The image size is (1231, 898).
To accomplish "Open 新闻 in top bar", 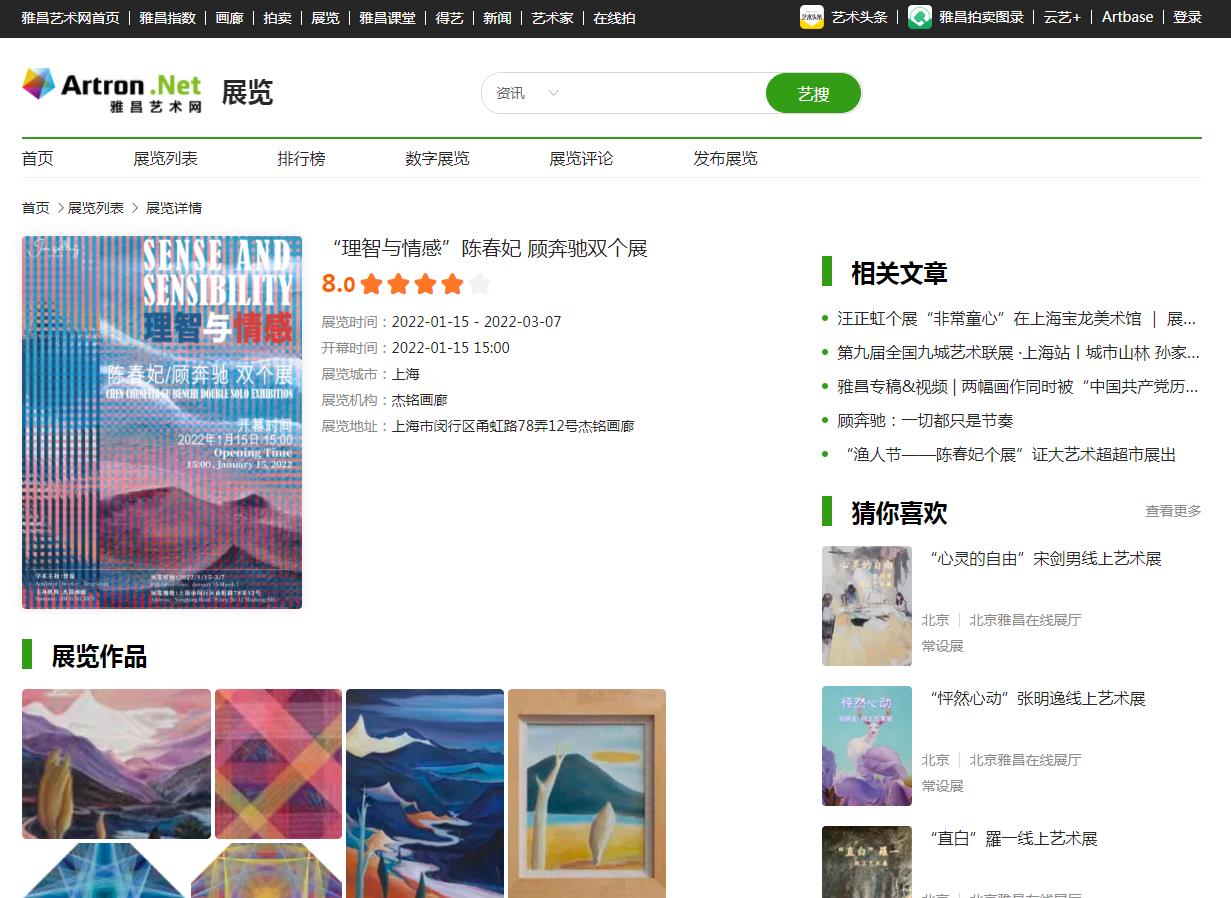I will click(497, 18).
